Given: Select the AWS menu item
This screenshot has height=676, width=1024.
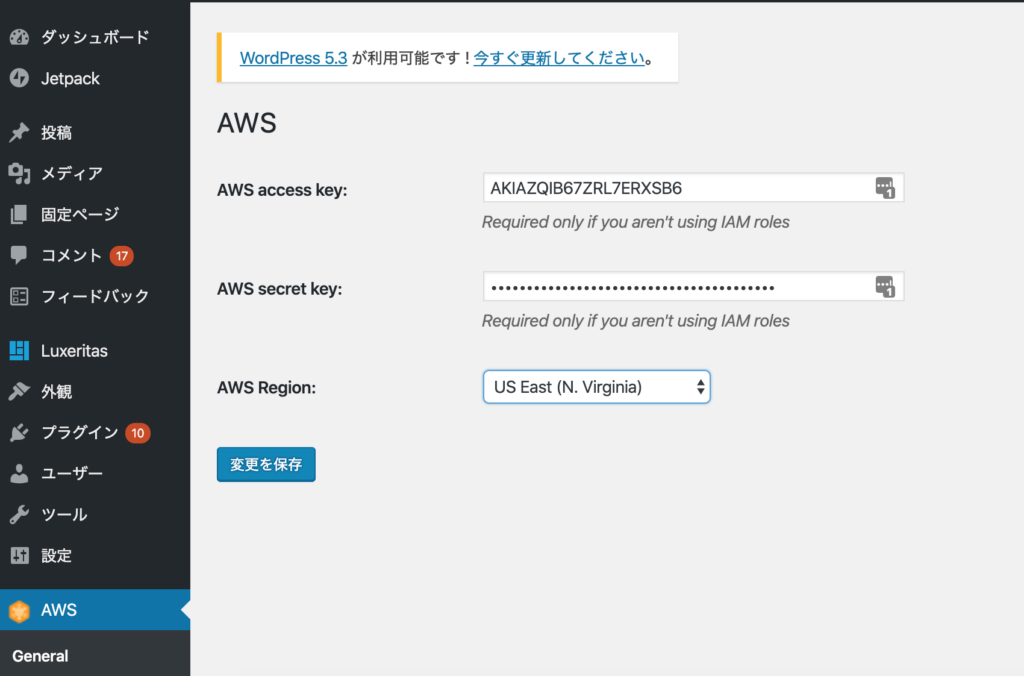Looking at the screenshot, I should (x=95, y=610).
